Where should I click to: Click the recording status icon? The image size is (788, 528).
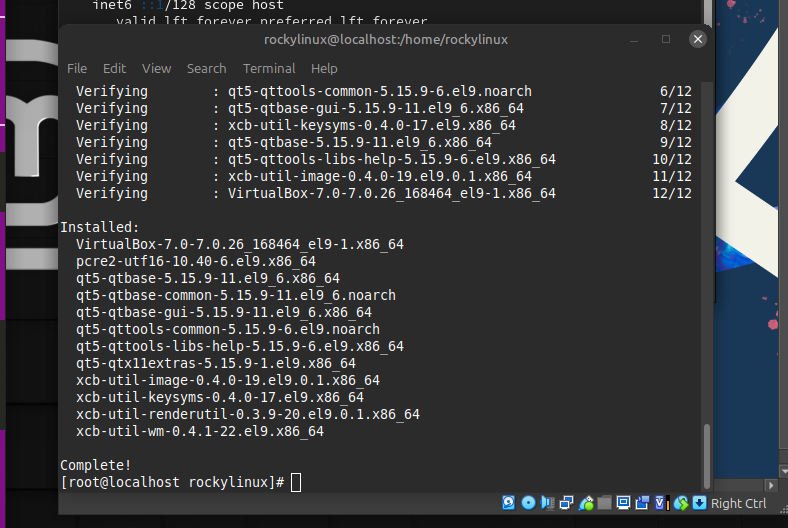coord(643,503)
